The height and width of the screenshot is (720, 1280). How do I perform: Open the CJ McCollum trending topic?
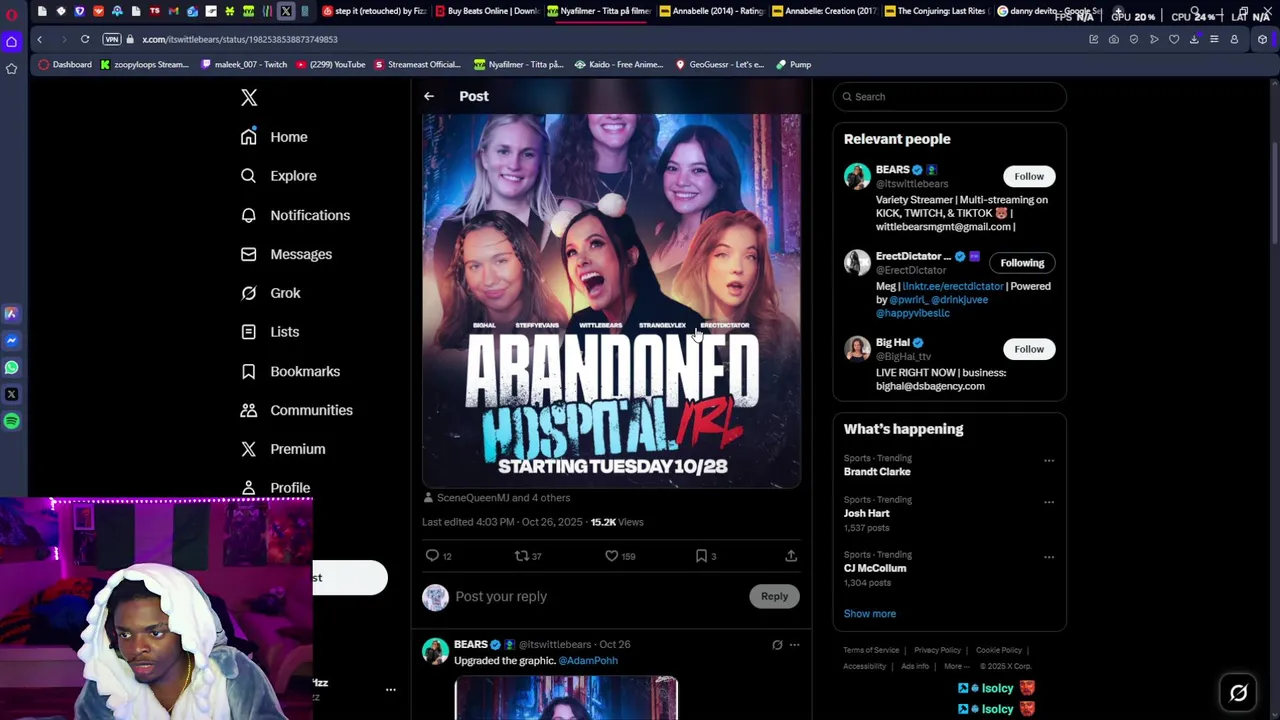click(x=875, y=568)
